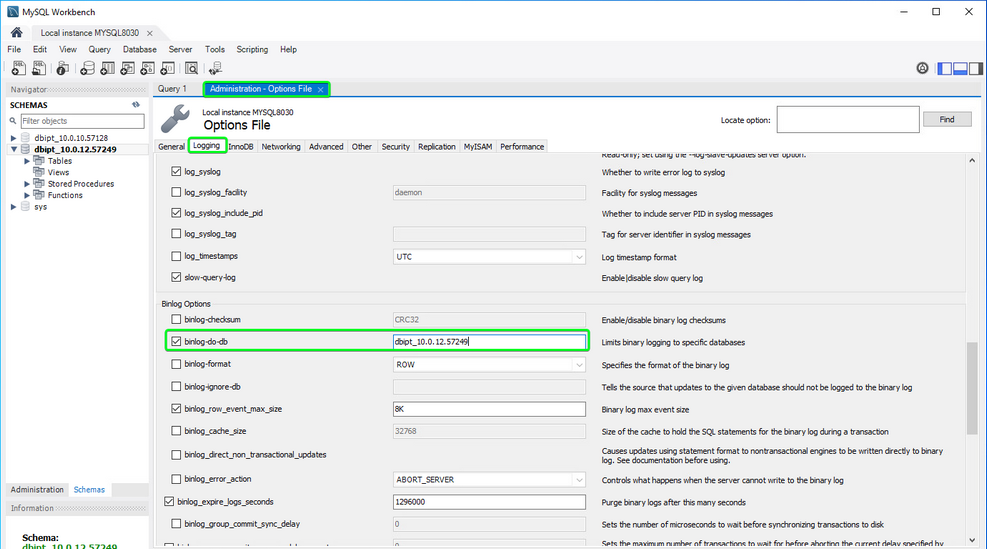The image size is (987, 549).
Task: Open Workbench preferences gear icon
Action: pyautogui.click(x=922, y=68)
